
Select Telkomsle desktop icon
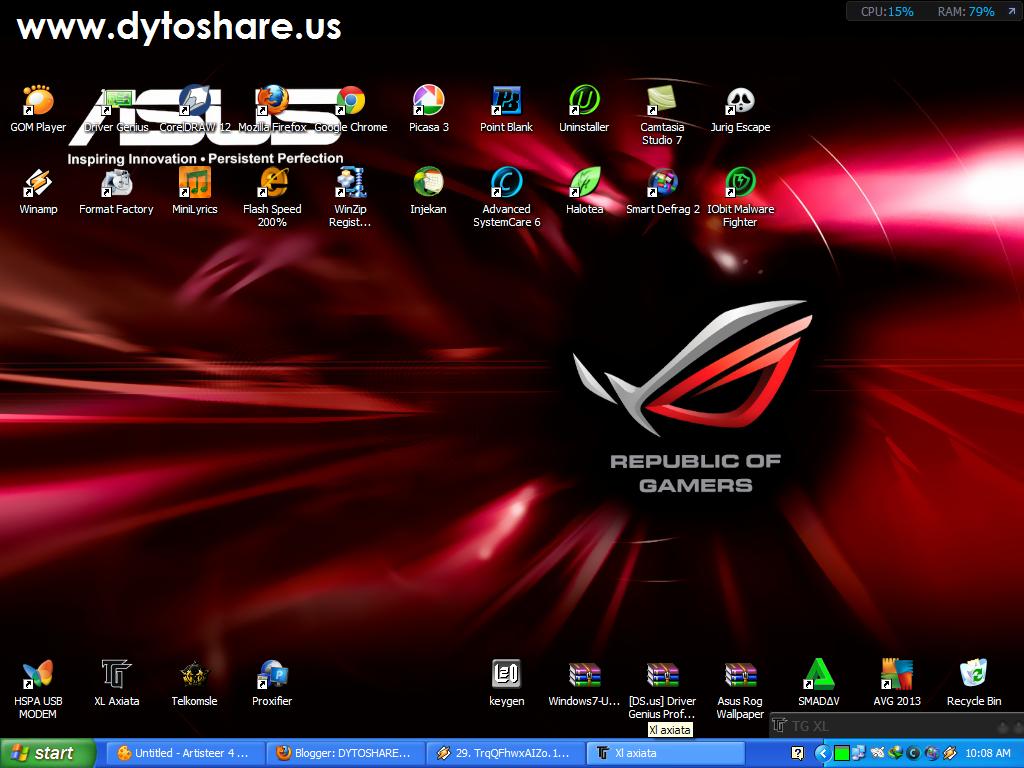point(195,683)
